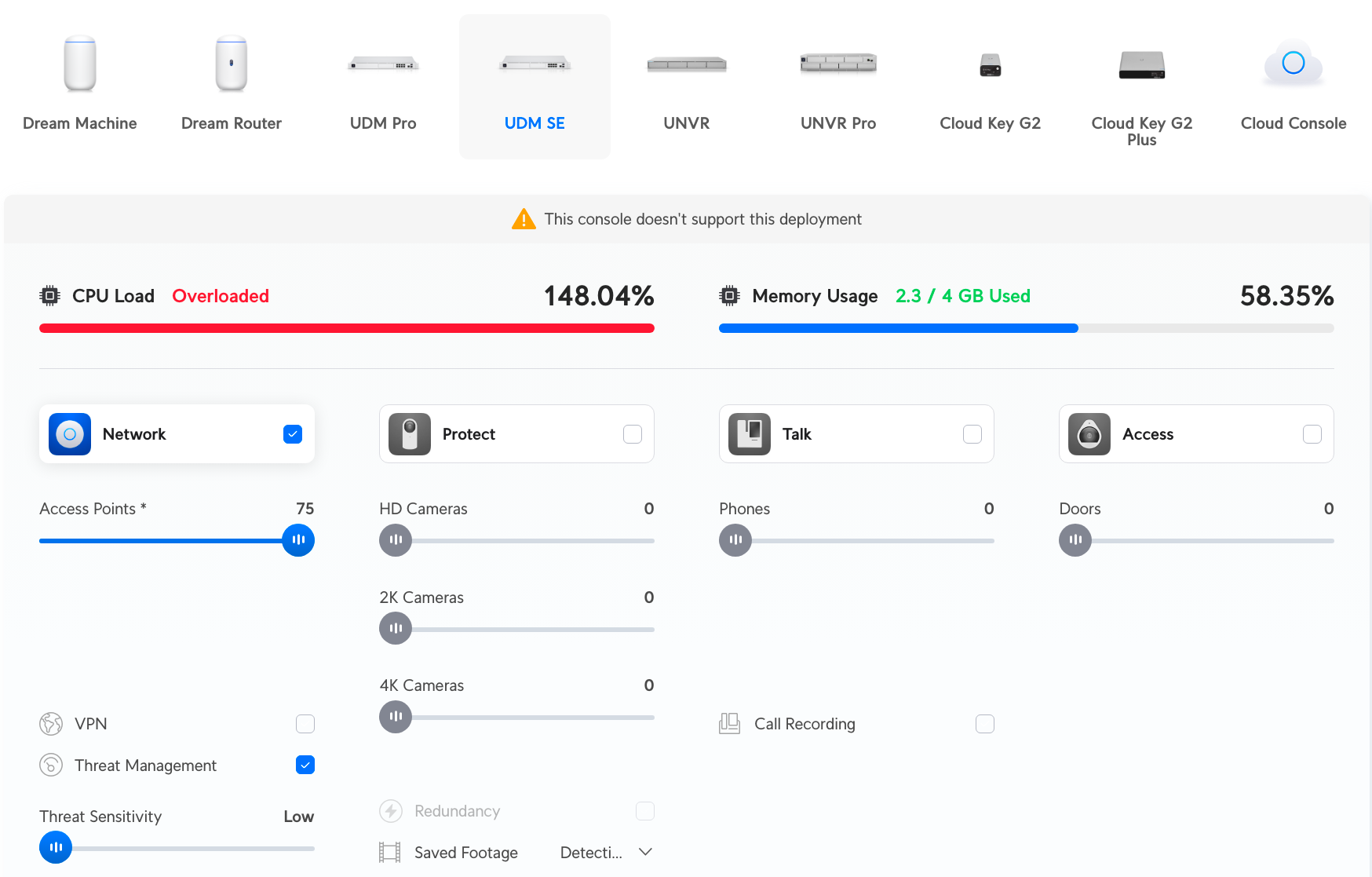
Task: Enable the Protect application checkbox
Action: 633,434
